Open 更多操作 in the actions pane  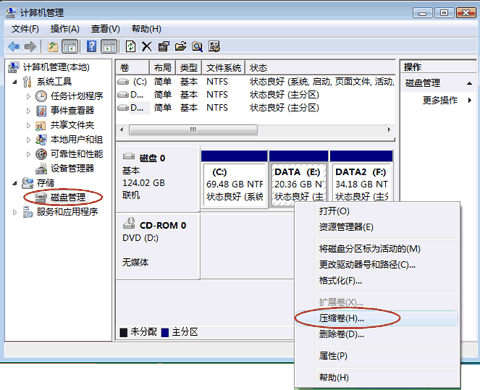tap(440, 100)
